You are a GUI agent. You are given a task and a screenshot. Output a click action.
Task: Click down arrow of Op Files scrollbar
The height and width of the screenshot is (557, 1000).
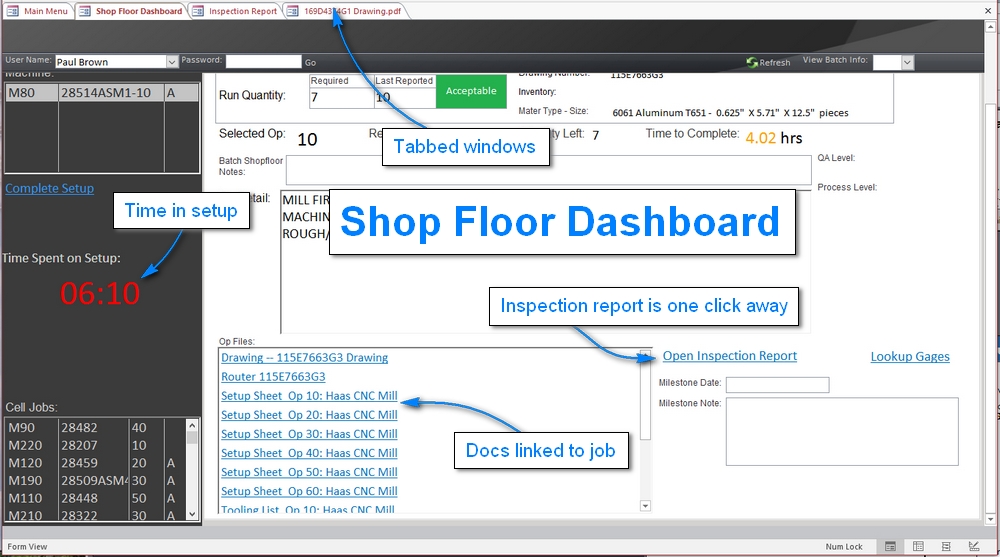[x=645, y=506]
